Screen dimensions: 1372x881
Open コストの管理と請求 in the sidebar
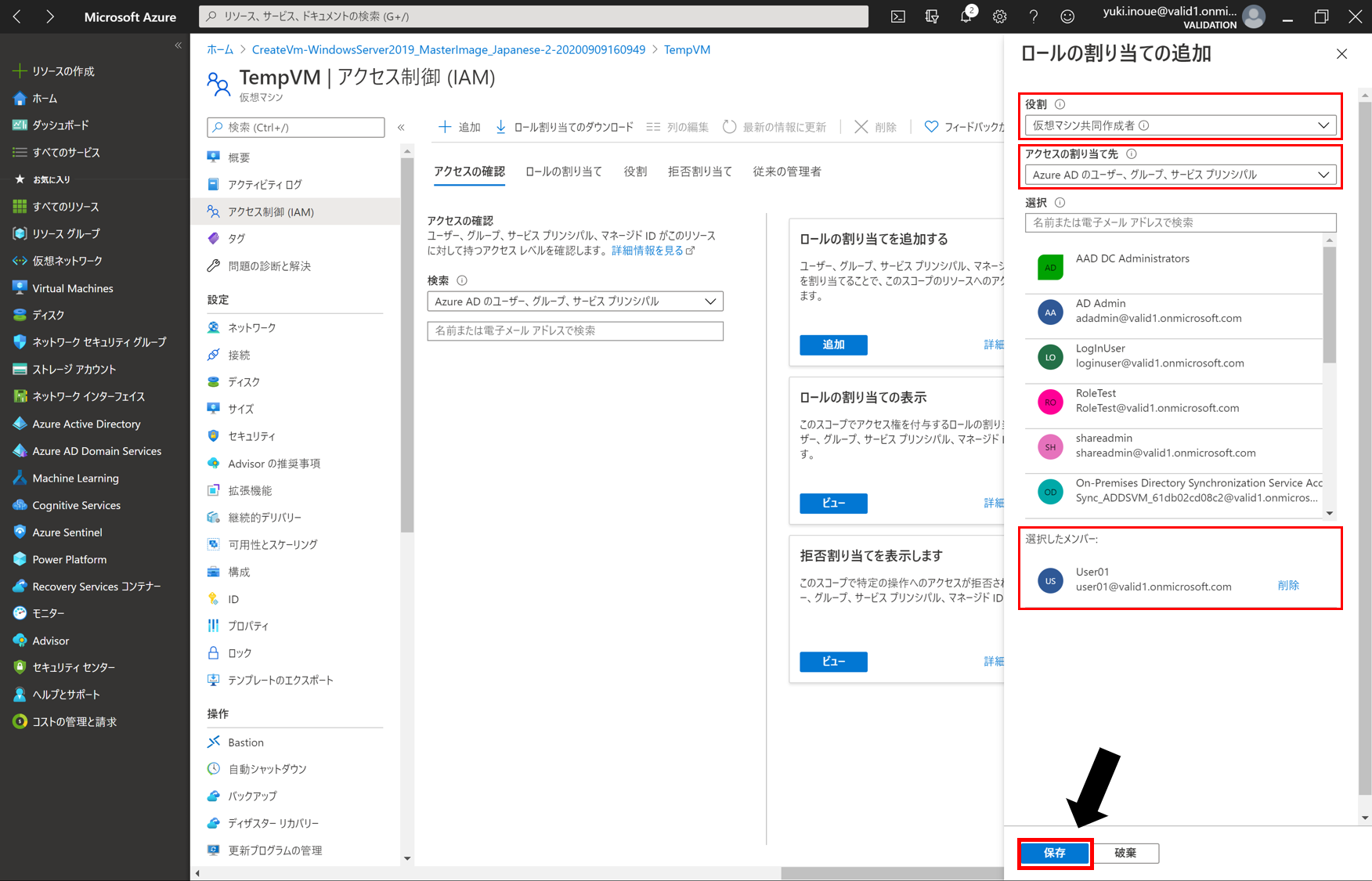(x=65, y=722)
